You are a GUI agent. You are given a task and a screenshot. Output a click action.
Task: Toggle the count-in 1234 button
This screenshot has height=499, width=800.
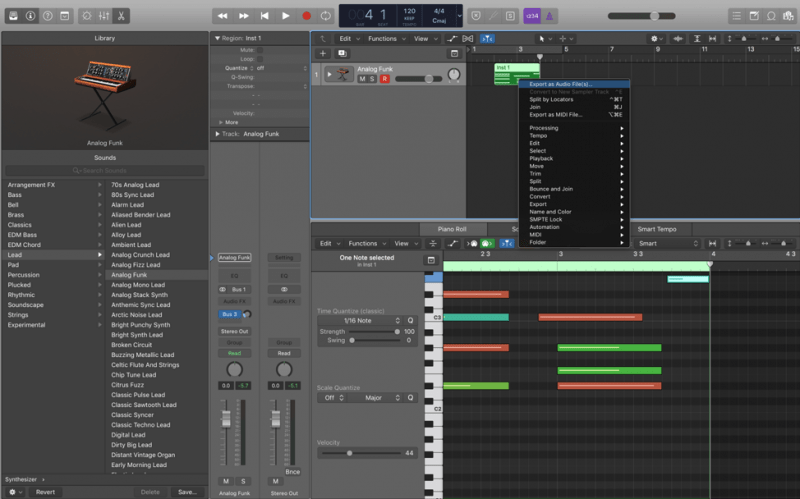point(532,16)
